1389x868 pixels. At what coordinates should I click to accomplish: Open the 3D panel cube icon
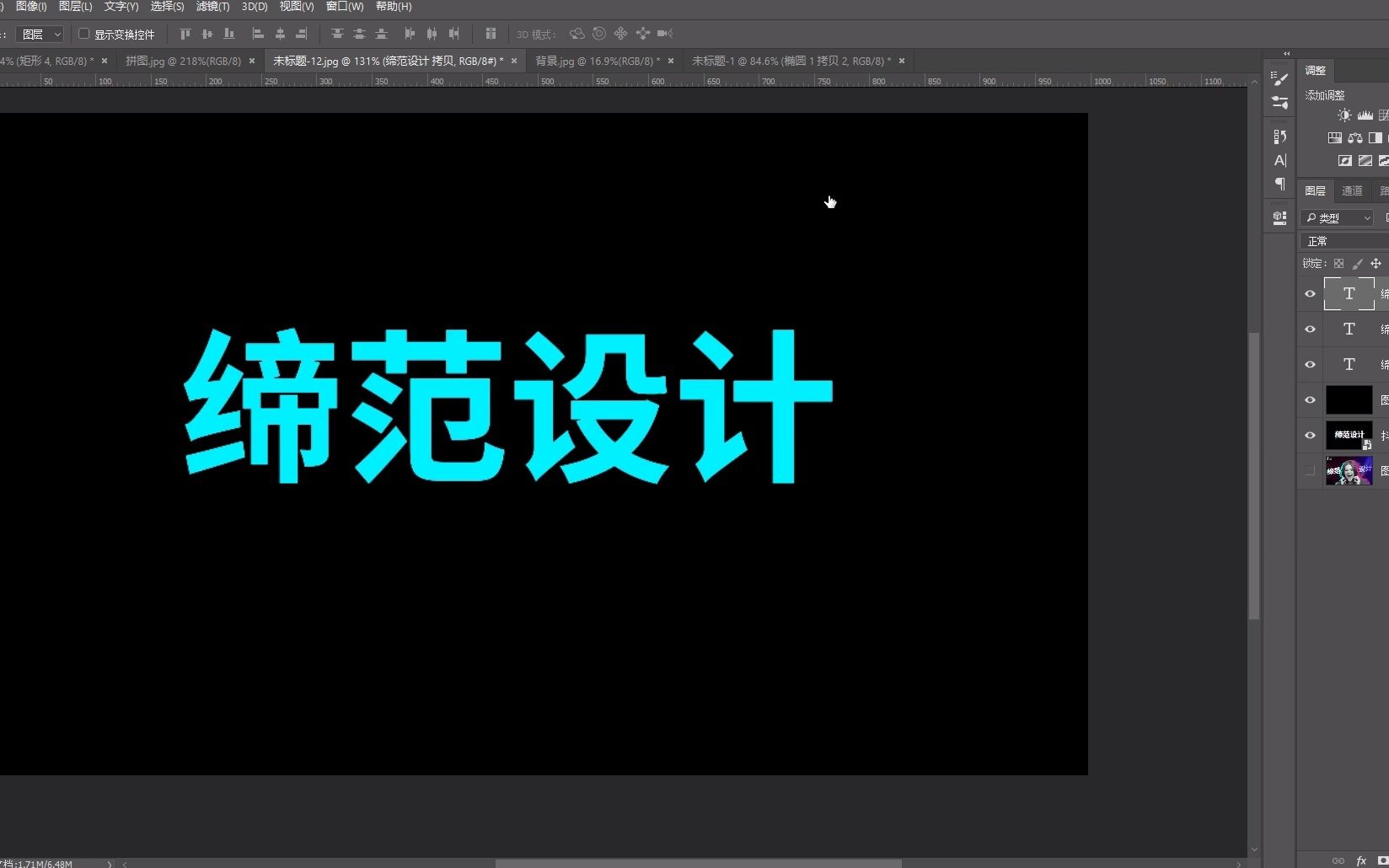click(x=1279, y=216)
